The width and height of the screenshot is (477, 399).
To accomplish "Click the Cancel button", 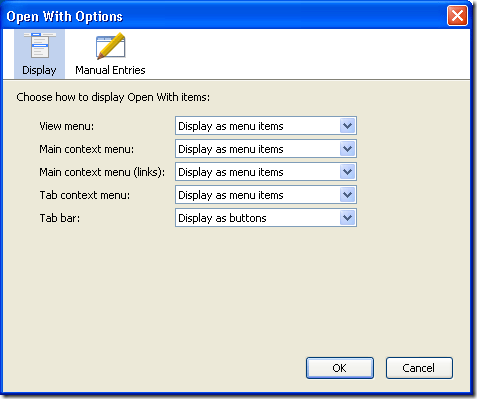I will 419,368.
